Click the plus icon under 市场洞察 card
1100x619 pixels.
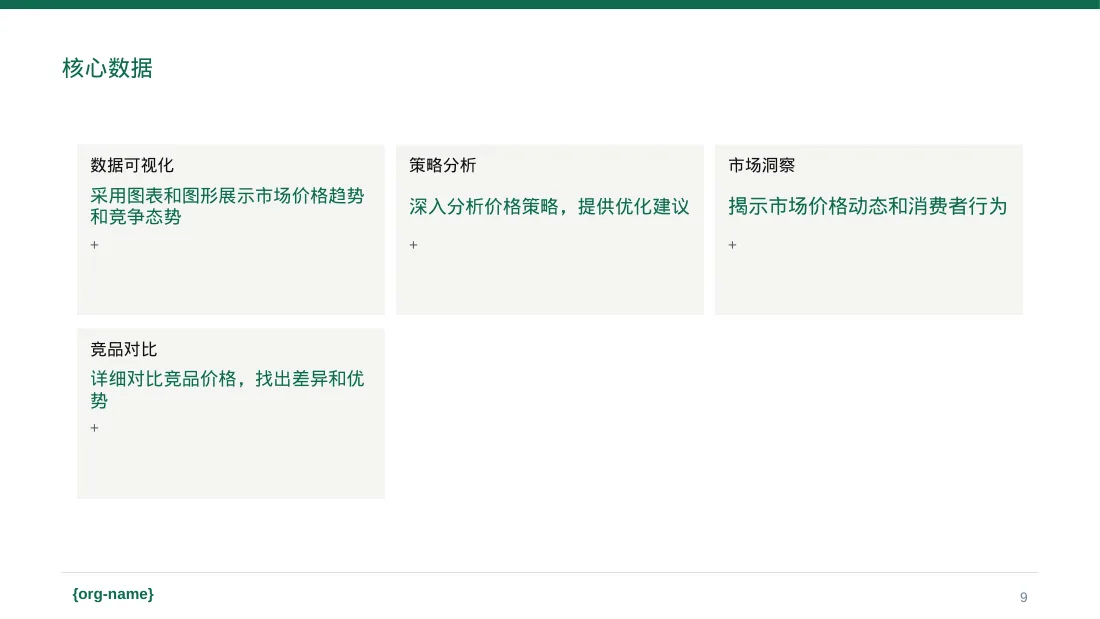pyautogui.click(x=732, y=245)
